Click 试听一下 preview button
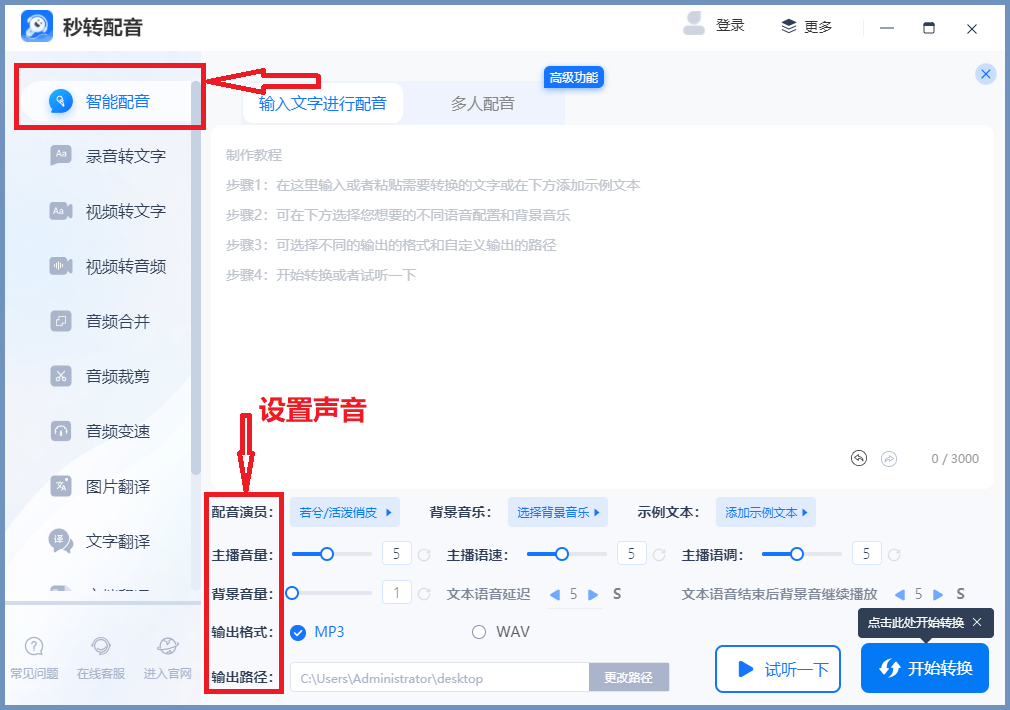This screenshot has width=1010, height=710. 777,669
